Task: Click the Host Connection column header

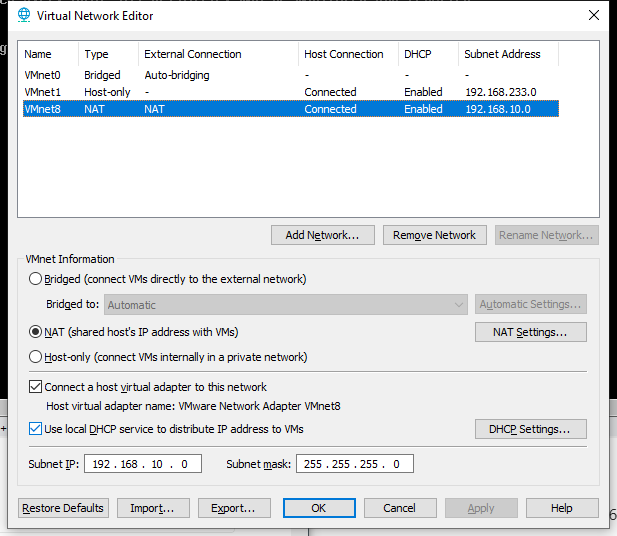Action: point(348,54)
